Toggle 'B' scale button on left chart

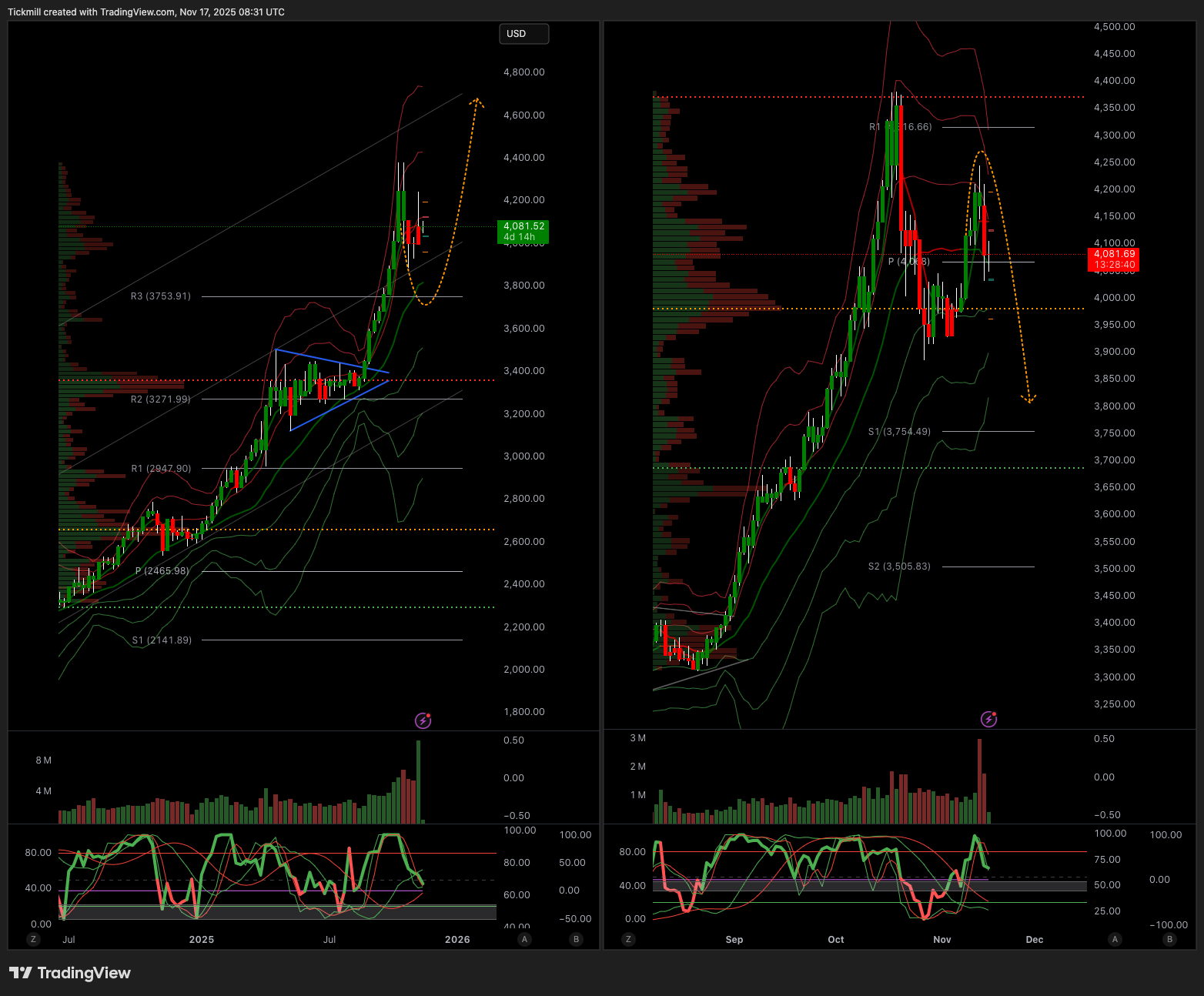click(x=576, y=939)
